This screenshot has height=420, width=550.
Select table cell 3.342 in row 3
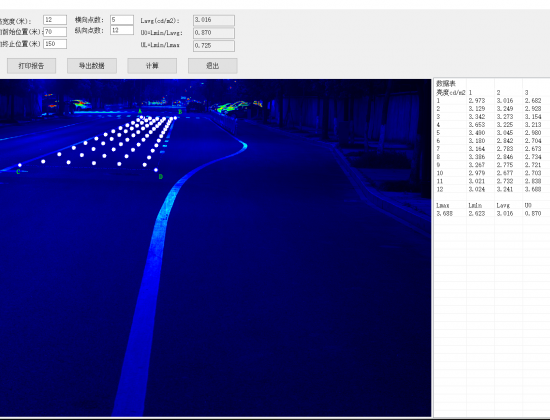pyautogui.click(x=477, y=116)
